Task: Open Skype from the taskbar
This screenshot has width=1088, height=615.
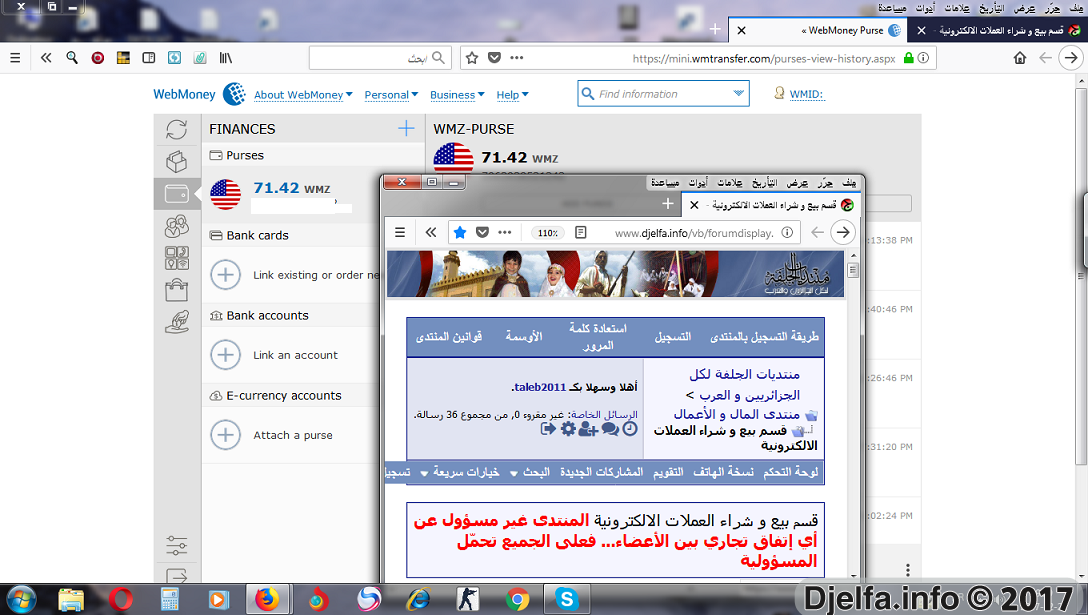Action: (566, 599)
